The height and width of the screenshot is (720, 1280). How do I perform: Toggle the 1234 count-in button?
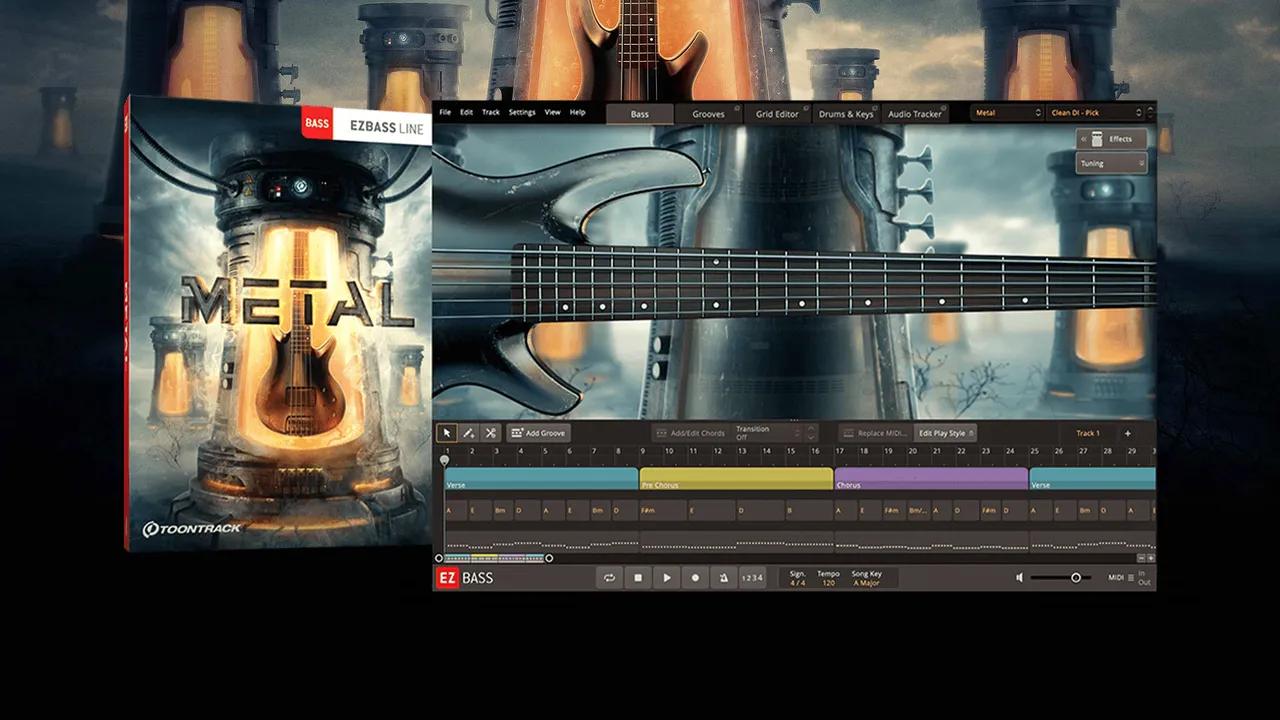tap(752, 578)
